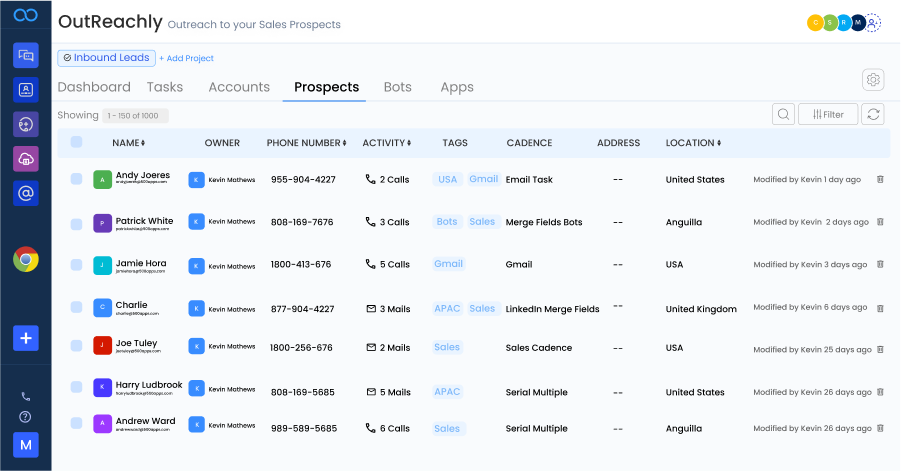Screen dimensions: 901x471
Task: Open the settings gear icon
Action: click(873, 80)
